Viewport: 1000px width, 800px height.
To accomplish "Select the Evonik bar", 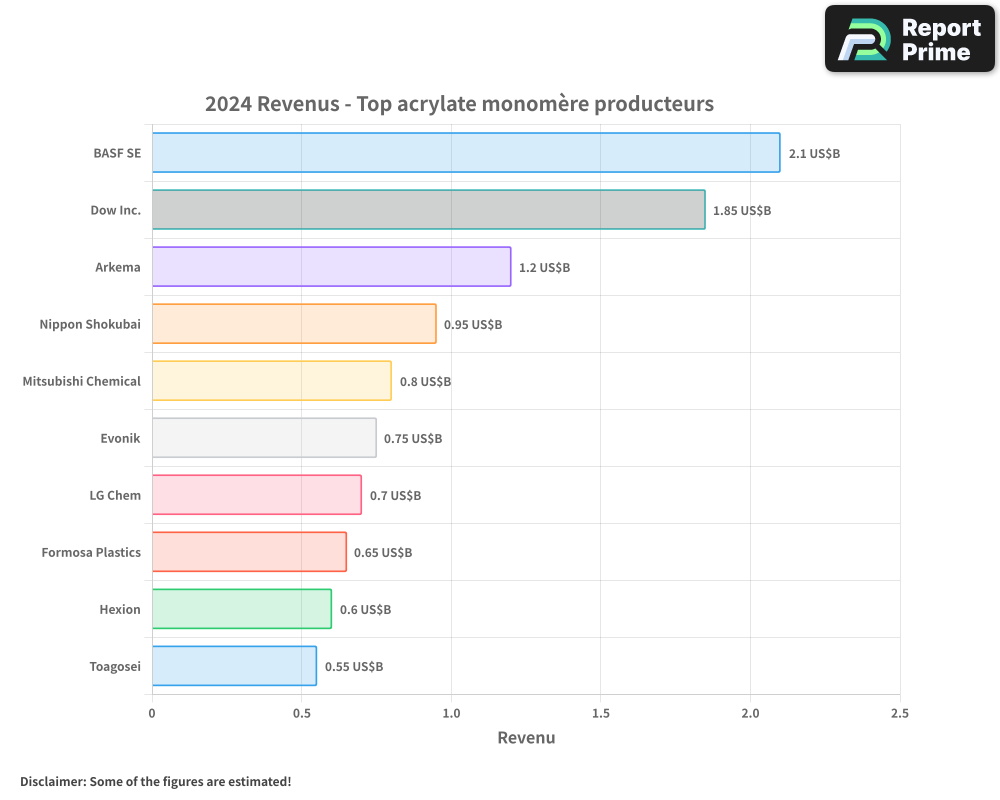I will coord(264,438).
